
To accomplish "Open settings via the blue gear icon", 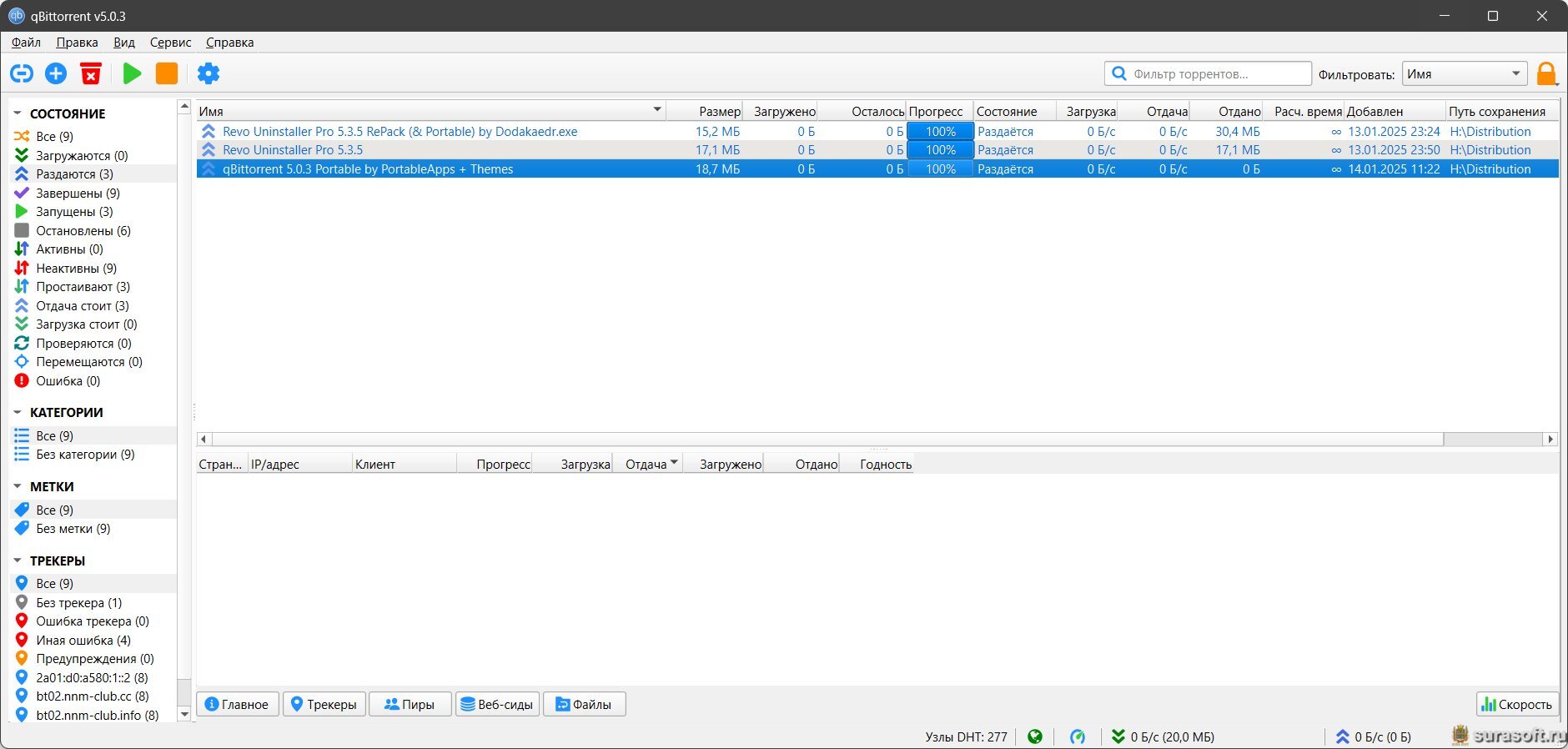I will point(209,73).
